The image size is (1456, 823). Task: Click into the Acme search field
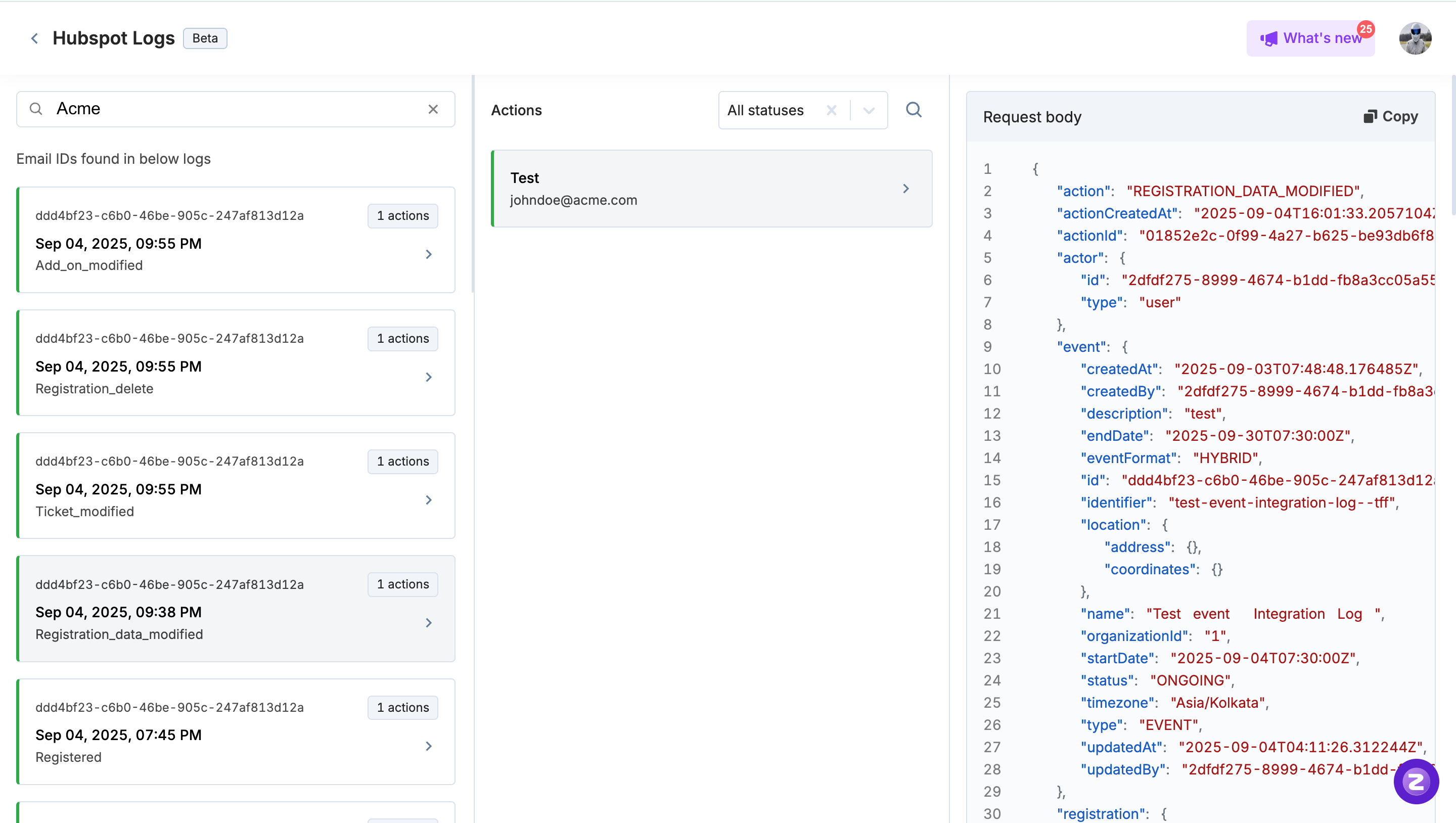(238, 109)
